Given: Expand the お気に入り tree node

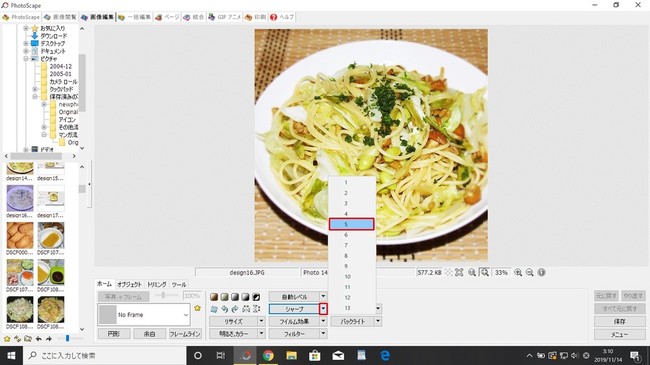Looking at the screenshot, I should [26, 28].
